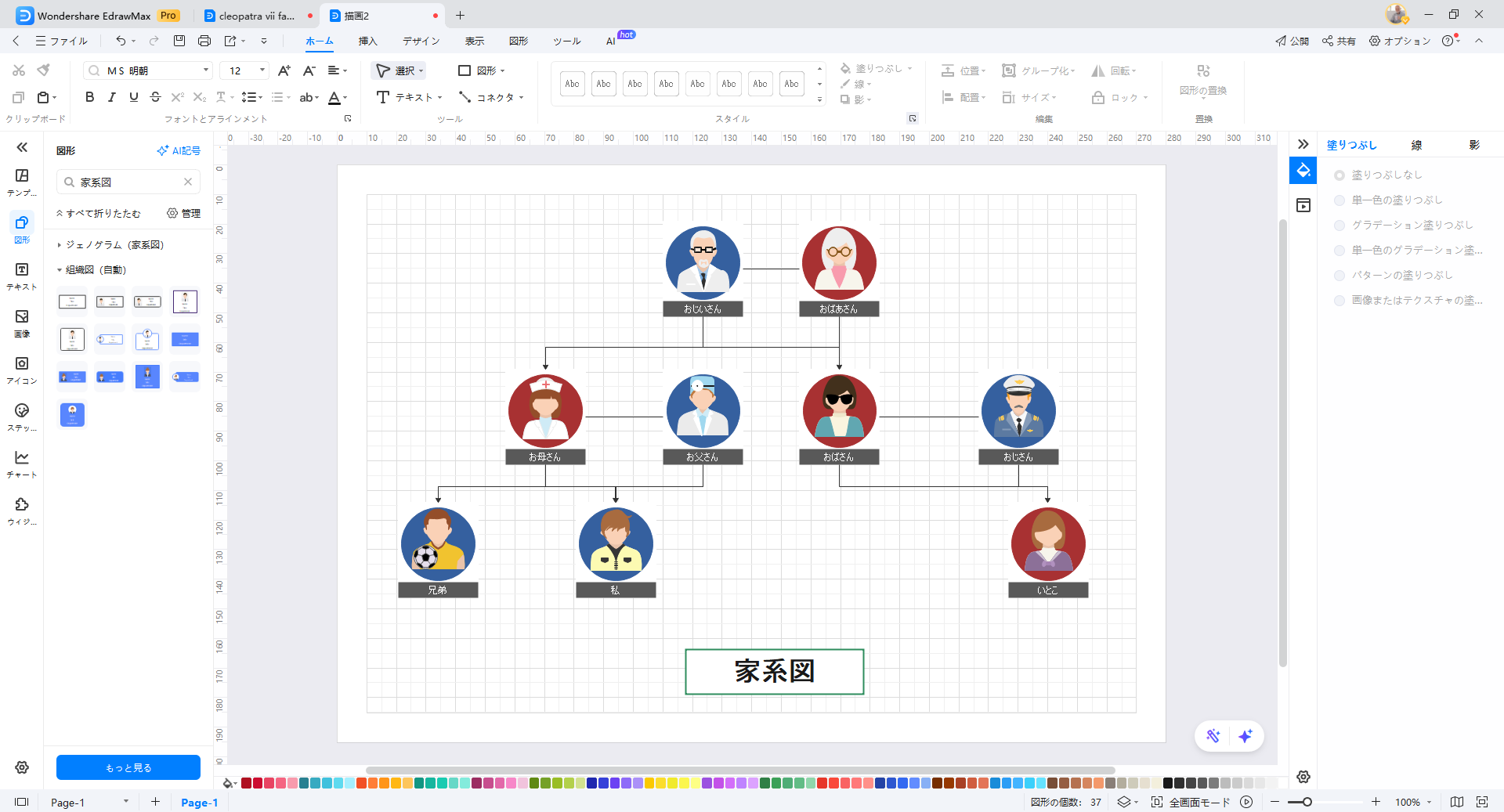Screen dimensions: 1504x812
Task: Open the font size dropdown
Action: click(261, 70)
